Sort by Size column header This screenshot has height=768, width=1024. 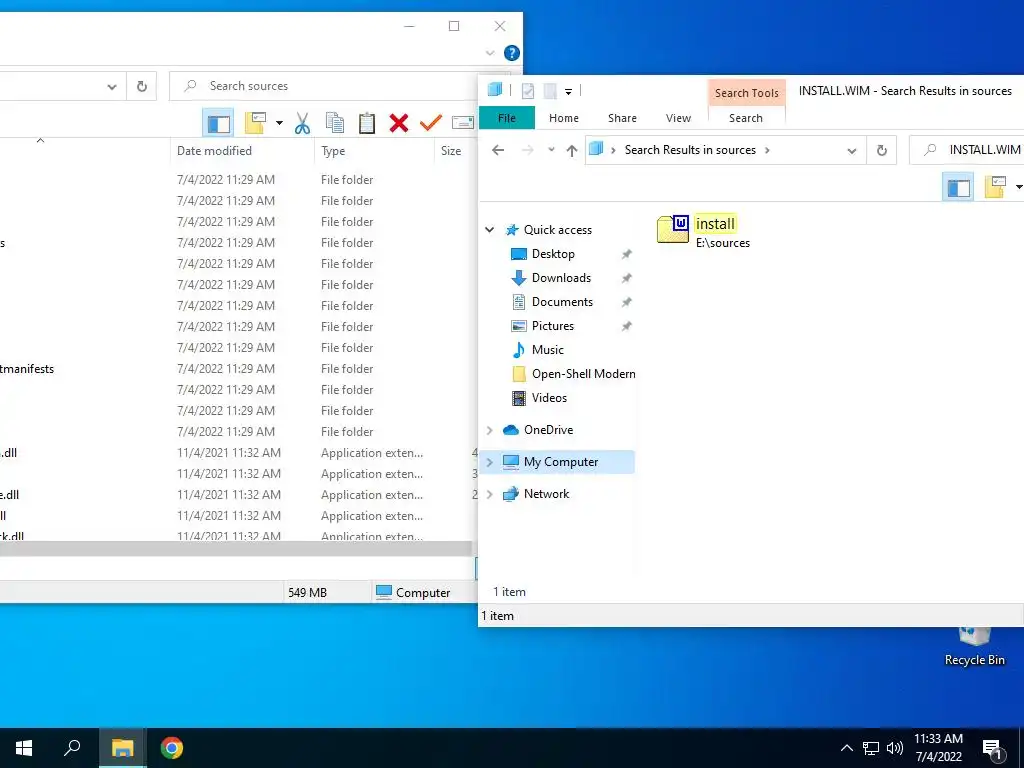(x=451, y=151)
